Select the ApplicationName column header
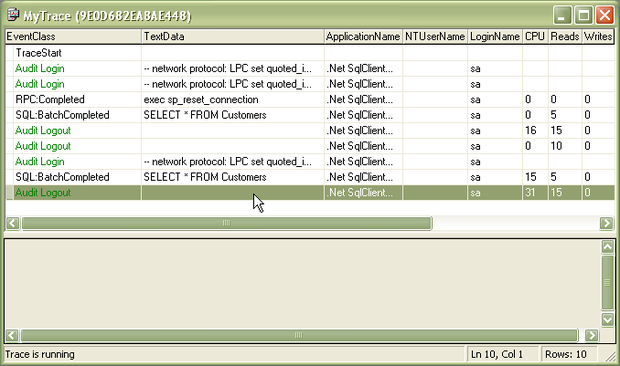620x366 pixels. (363, 36)
